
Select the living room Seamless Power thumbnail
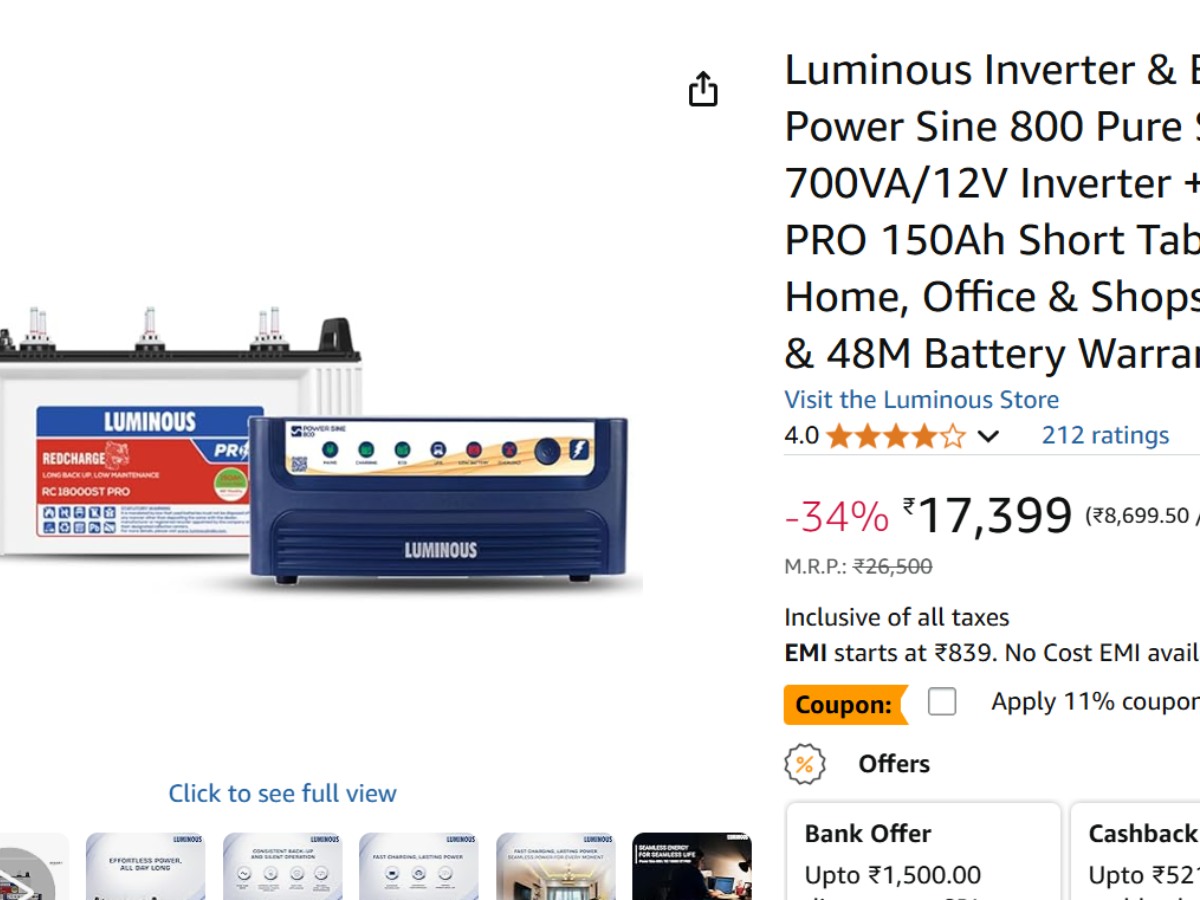coord(555,866)
